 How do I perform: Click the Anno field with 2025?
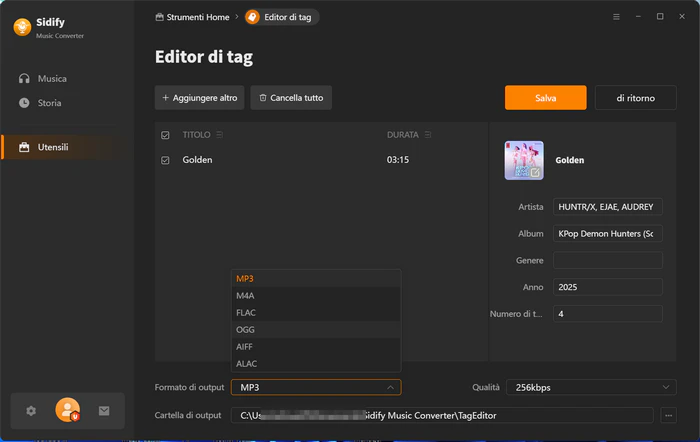tap(608, 287)
